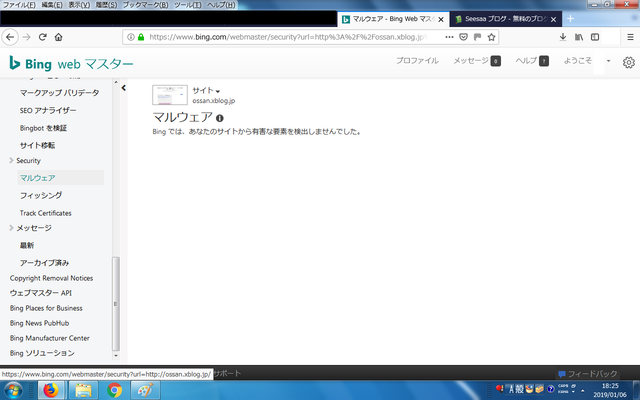640x400 pixels.
Task: Open Track Certificates in the sidebar
Action: click(x=46, y=213)
